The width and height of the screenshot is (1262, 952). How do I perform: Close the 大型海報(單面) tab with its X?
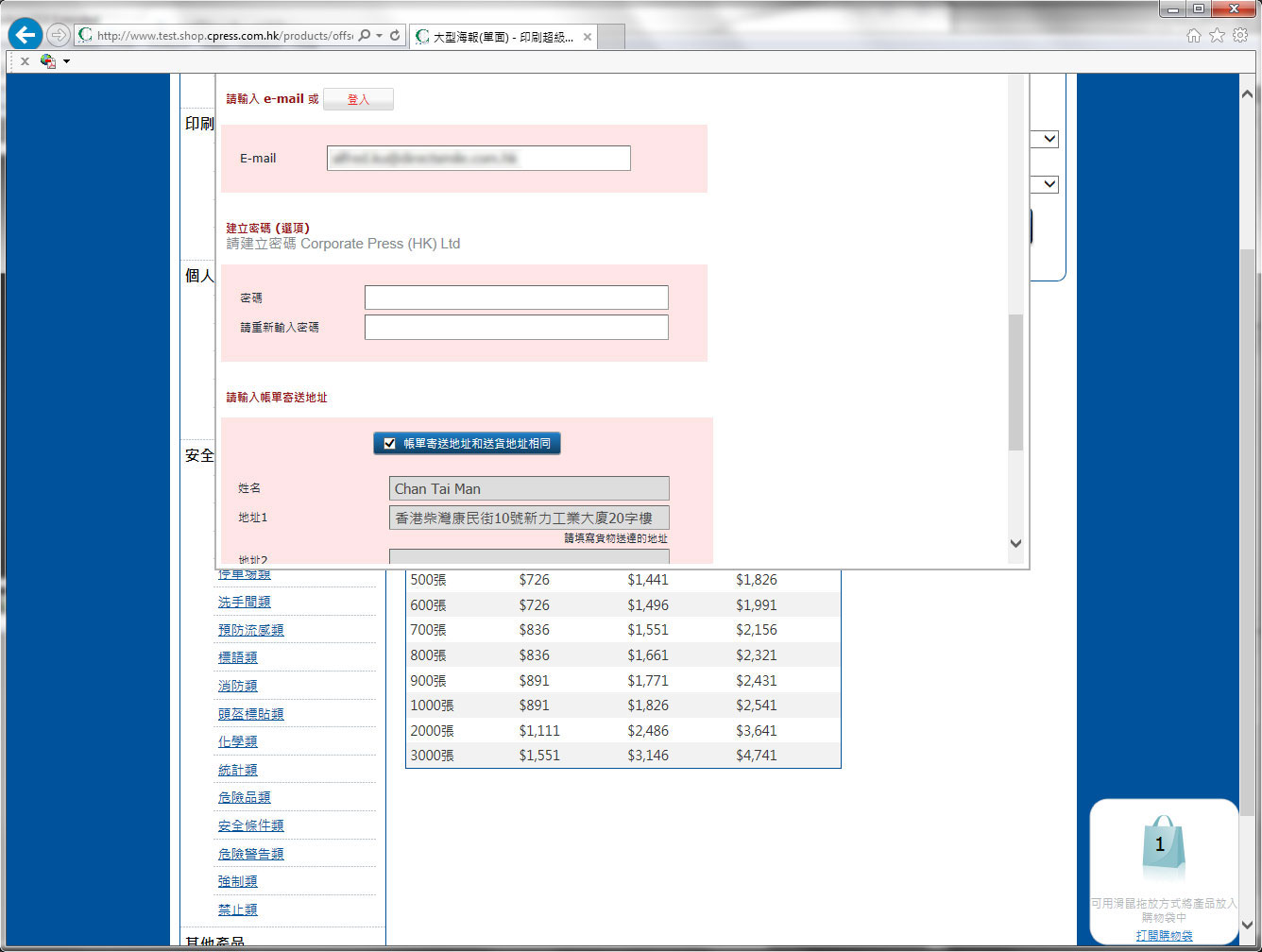click(588, 37)
